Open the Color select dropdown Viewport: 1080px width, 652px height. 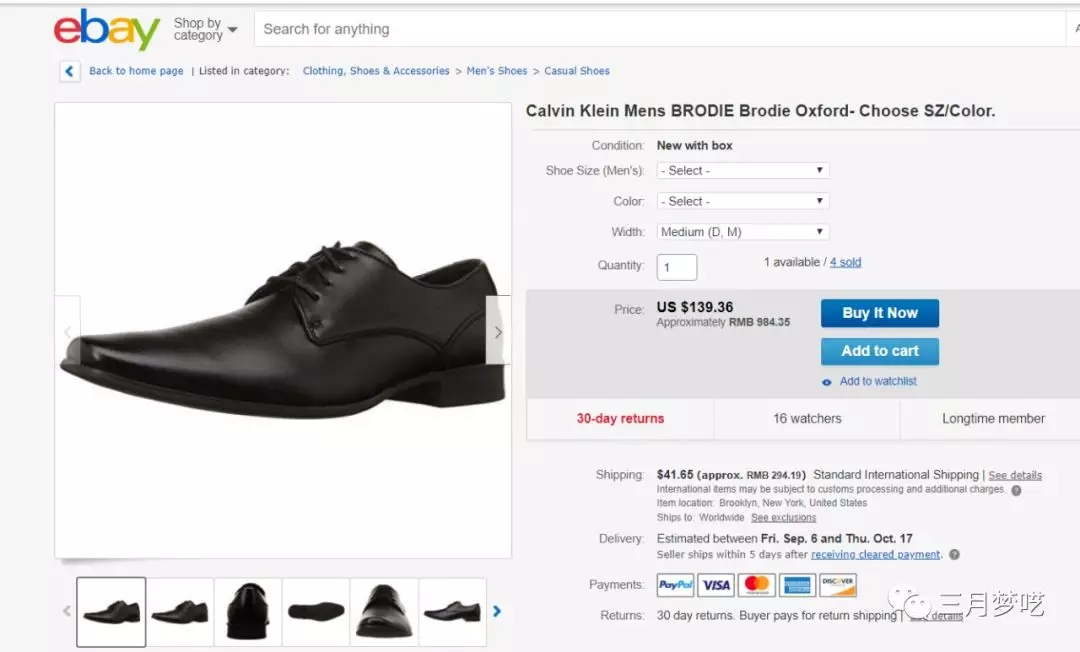coord(742,201)
